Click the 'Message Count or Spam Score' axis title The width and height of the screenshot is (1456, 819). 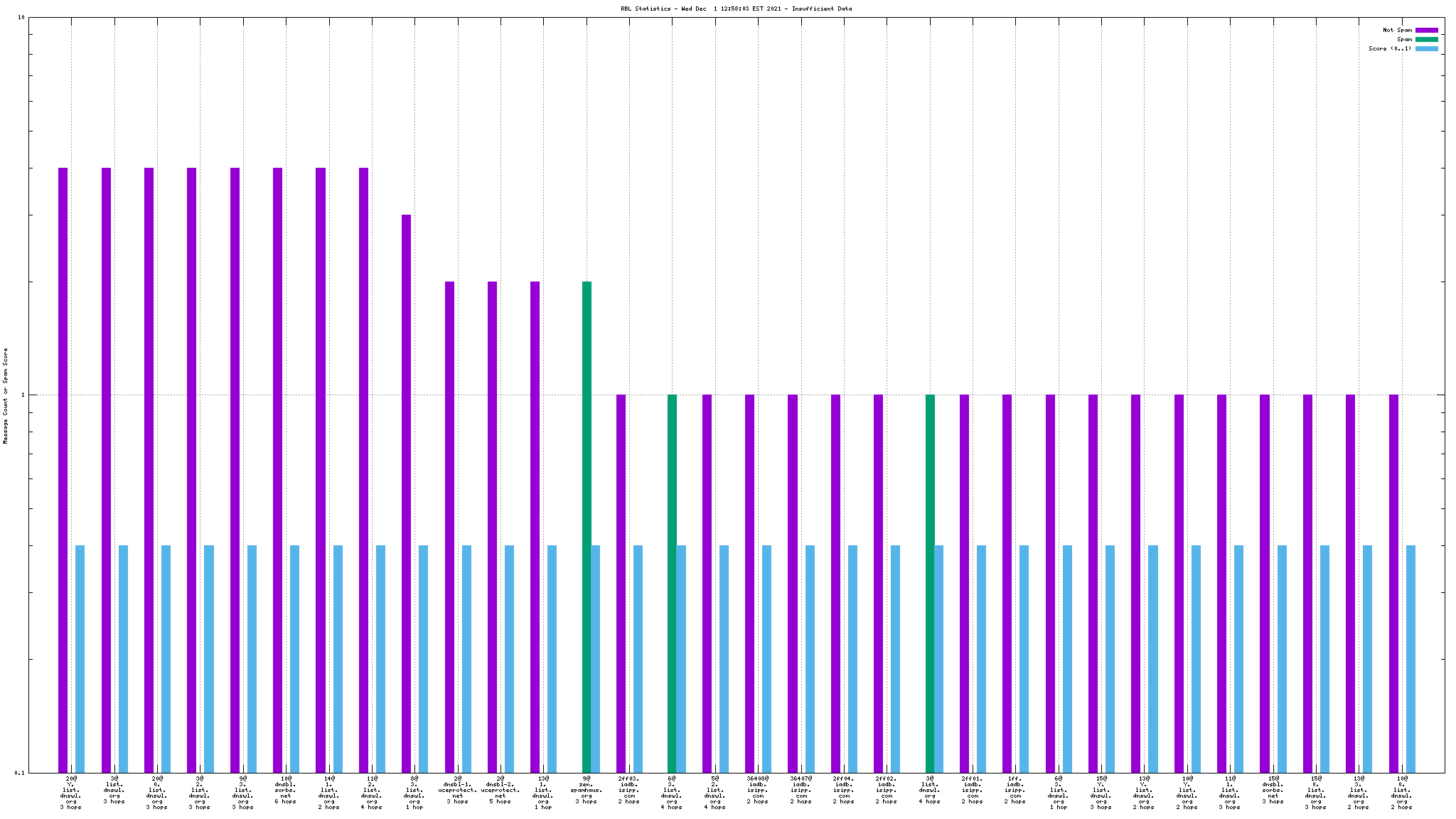point(6,395)
